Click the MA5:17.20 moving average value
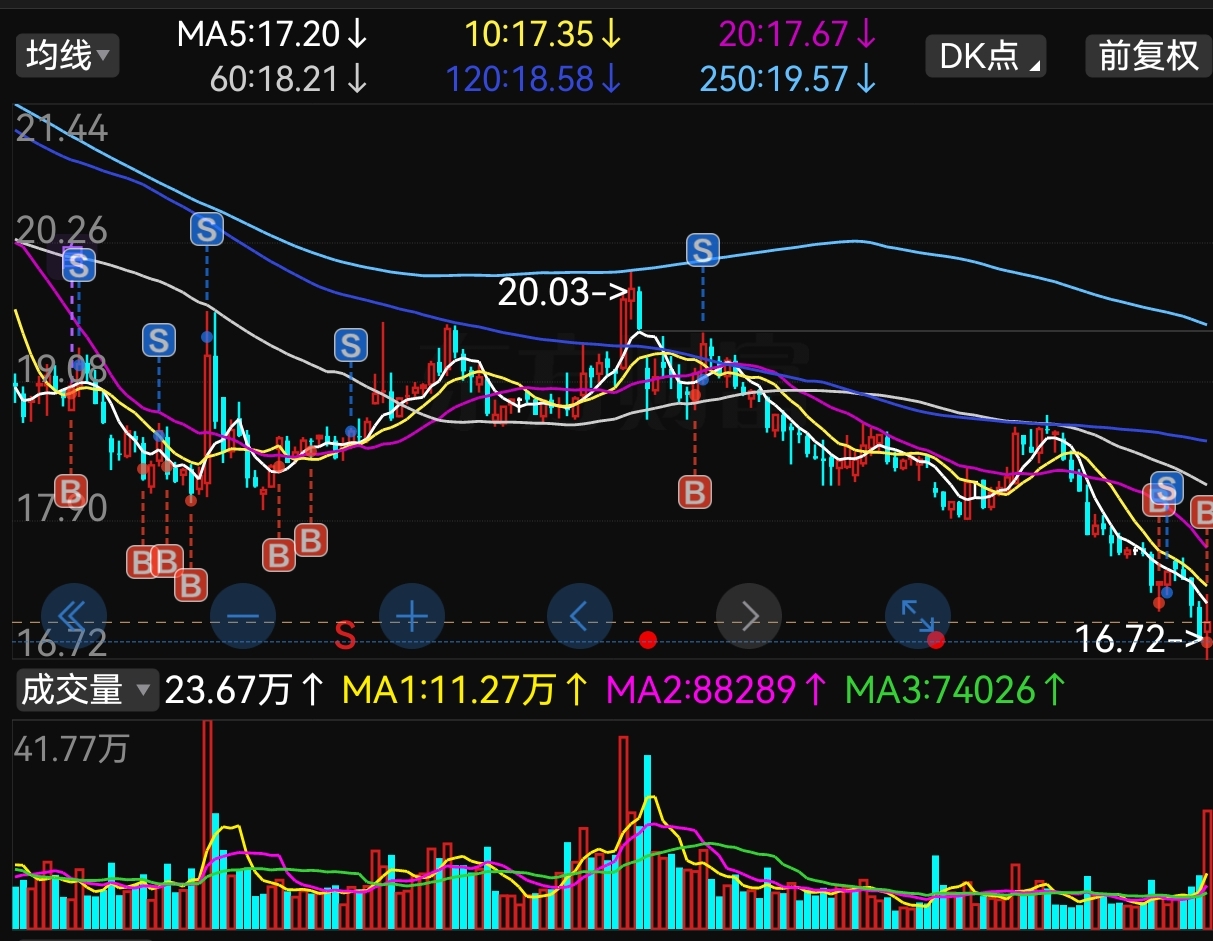This screenshot has height=941, width=1213. point(272,35)
